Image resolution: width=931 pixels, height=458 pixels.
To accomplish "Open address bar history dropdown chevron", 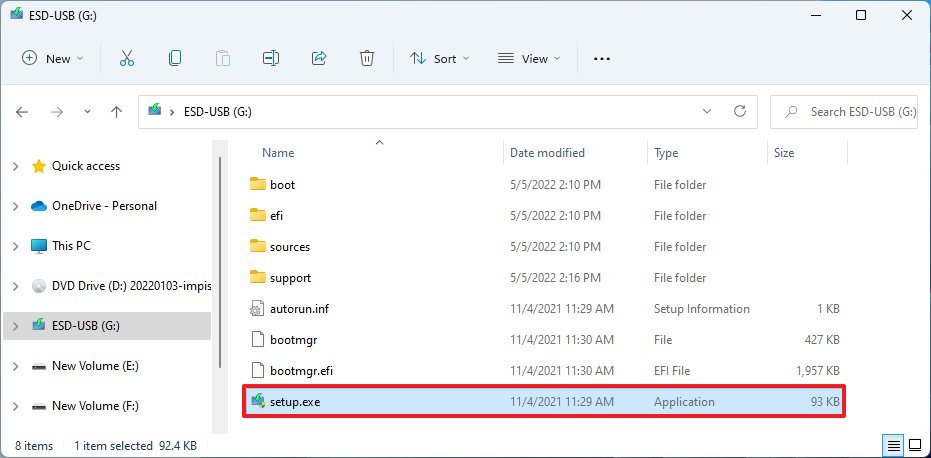I will [708, 111].
